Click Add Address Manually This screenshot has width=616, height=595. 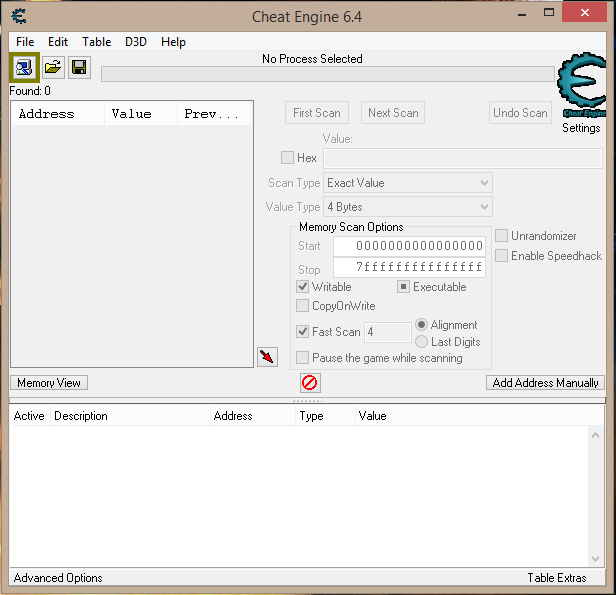pos(545,383)
